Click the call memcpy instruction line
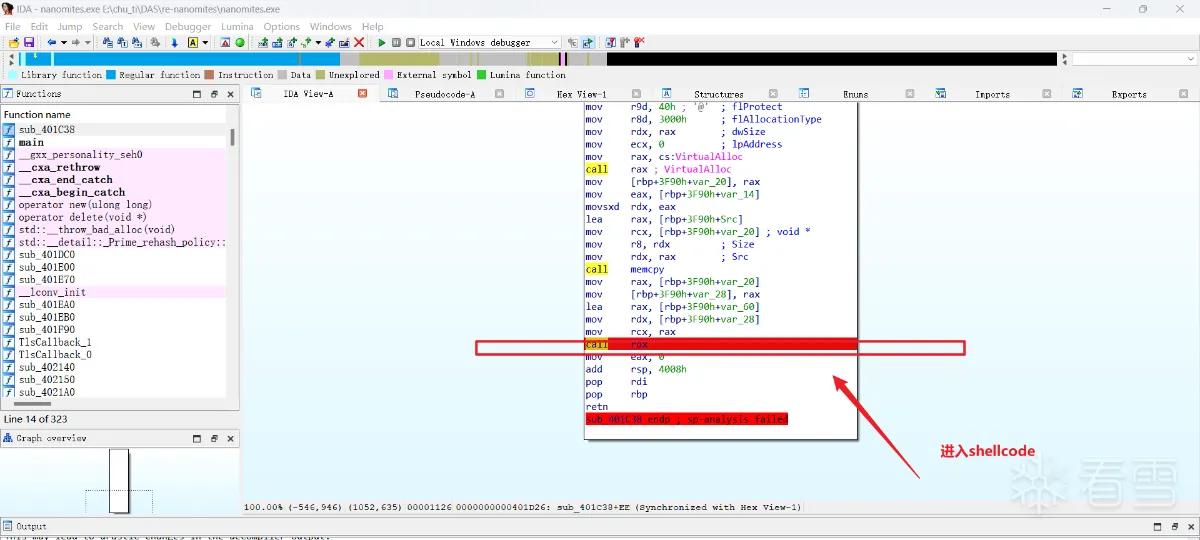This screenshot has height=540, width=1200. [624, 269]
